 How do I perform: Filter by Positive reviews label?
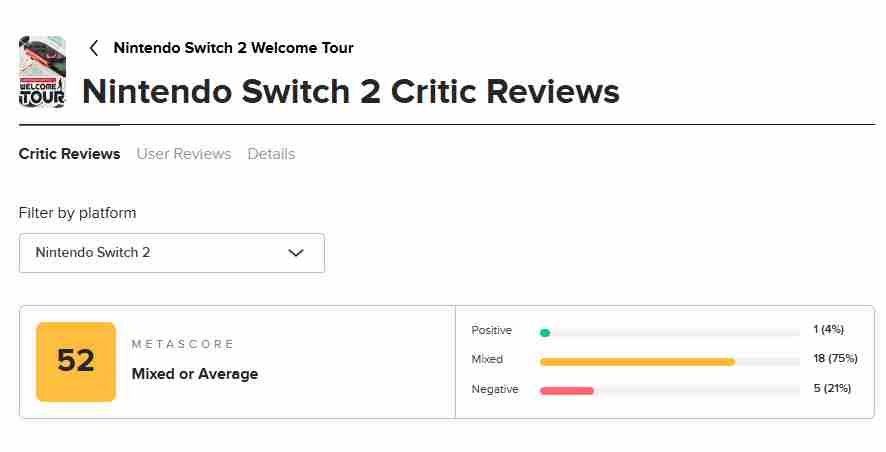click(491, 331)
